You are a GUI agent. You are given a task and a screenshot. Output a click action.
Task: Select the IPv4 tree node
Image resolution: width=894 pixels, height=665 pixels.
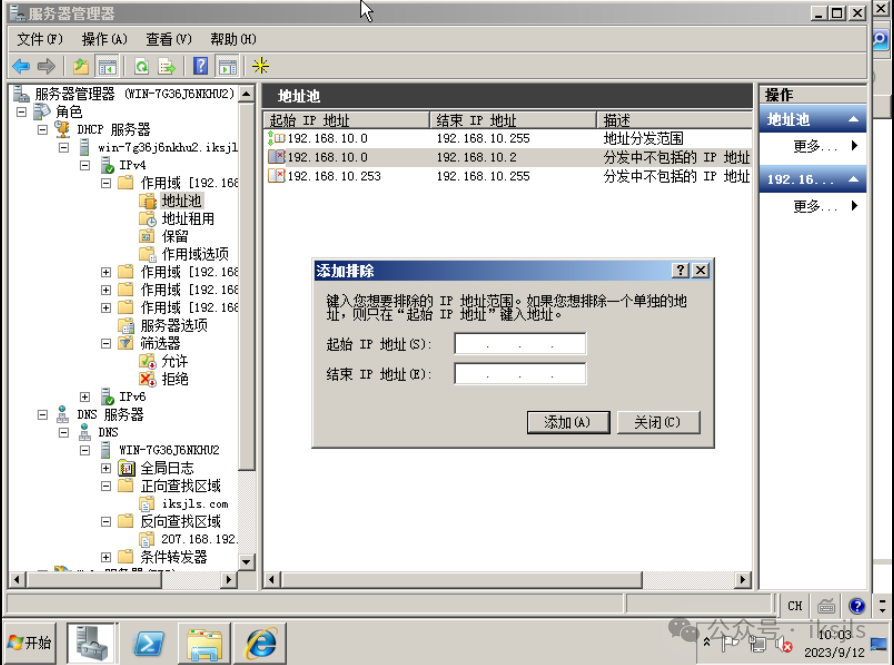pyautogui.click(x=132, y=165)
